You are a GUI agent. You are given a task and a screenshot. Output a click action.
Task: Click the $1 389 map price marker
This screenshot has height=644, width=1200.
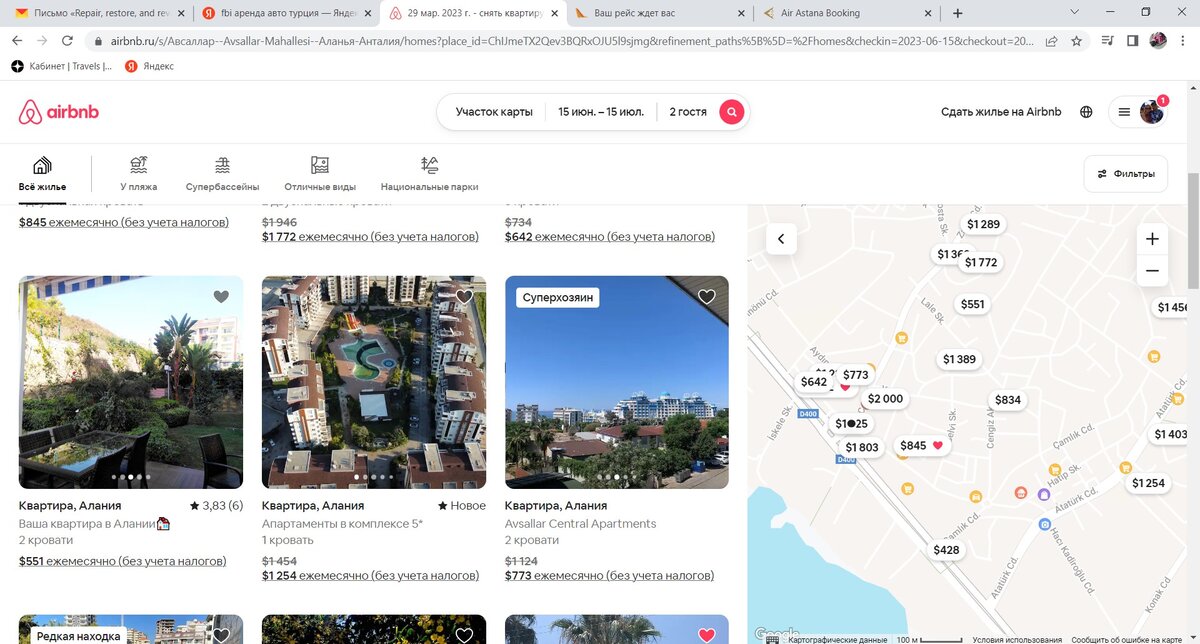point(959,359)
